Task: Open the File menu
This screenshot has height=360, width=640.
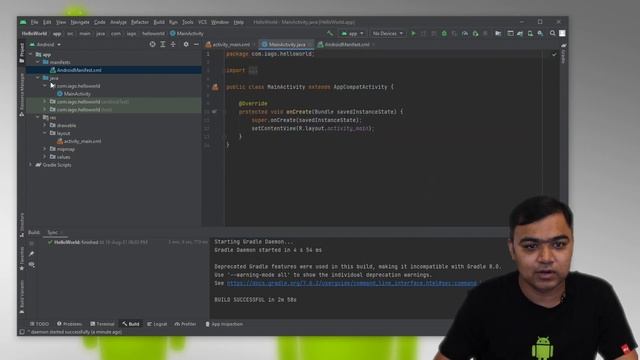Action: 34,22
